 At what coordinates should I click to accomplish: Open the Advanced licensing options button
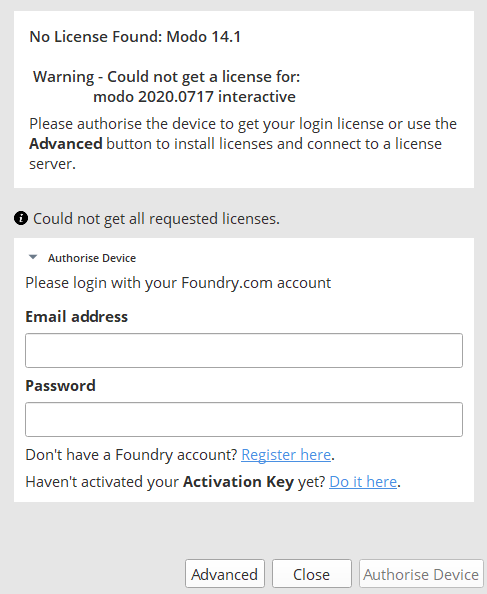click(x=225, y=574)
